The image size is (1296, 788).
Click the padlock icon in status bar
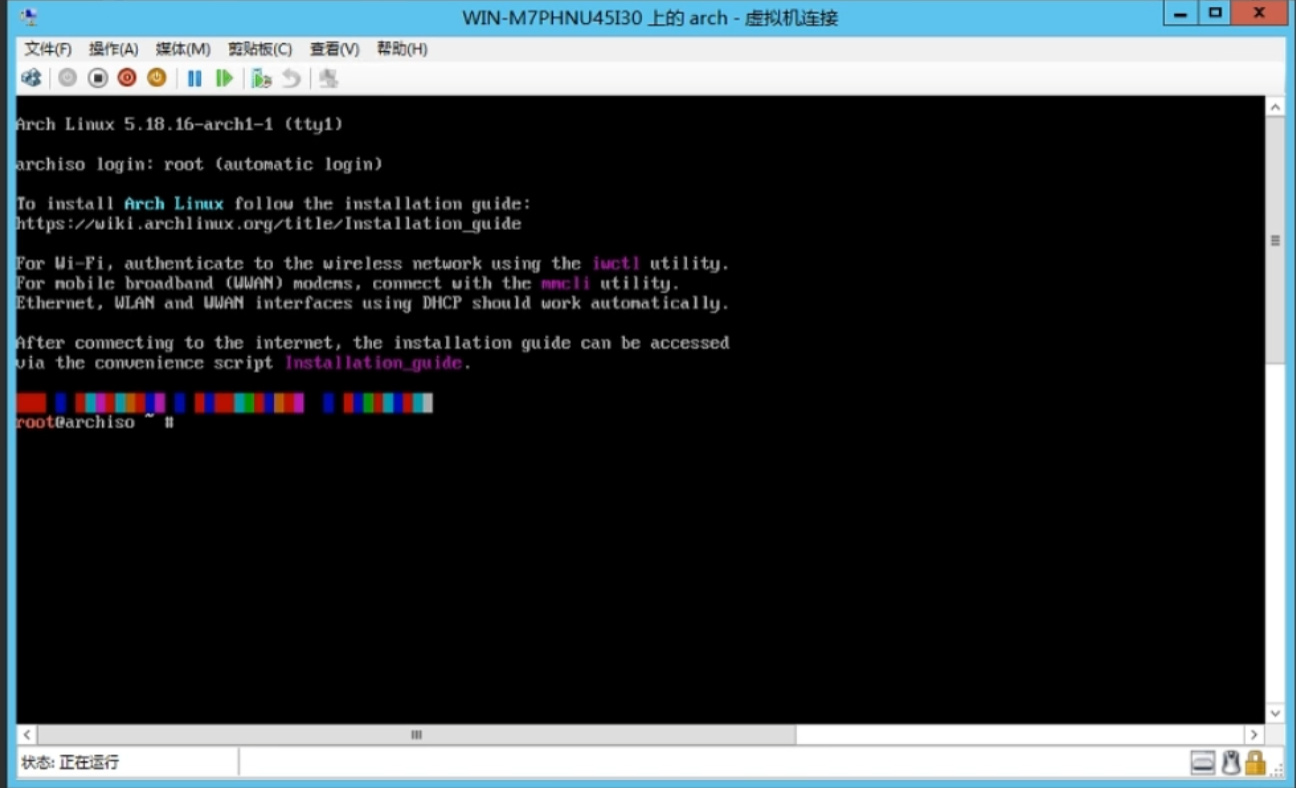(1256, 763)
